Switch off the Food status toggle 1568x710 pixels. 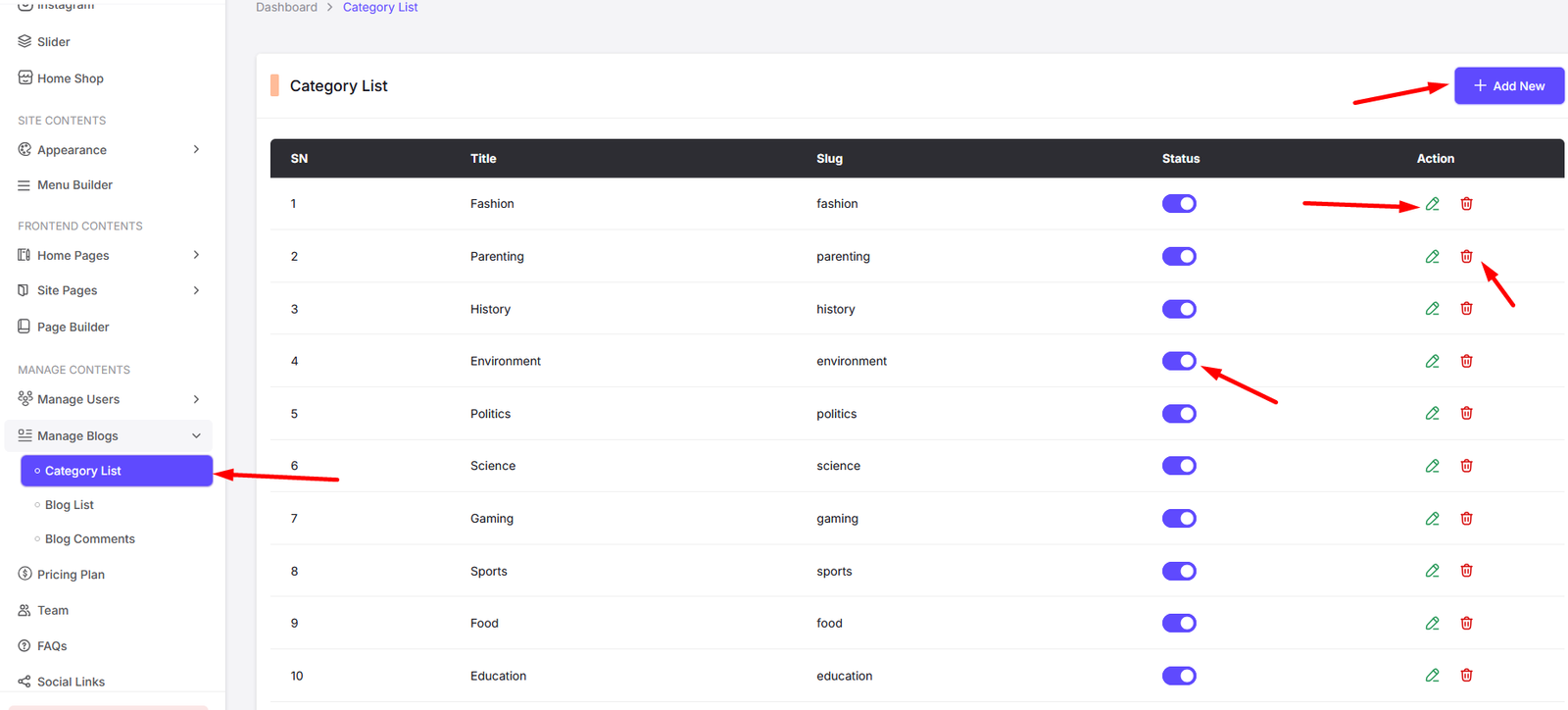click(1179, 624)
